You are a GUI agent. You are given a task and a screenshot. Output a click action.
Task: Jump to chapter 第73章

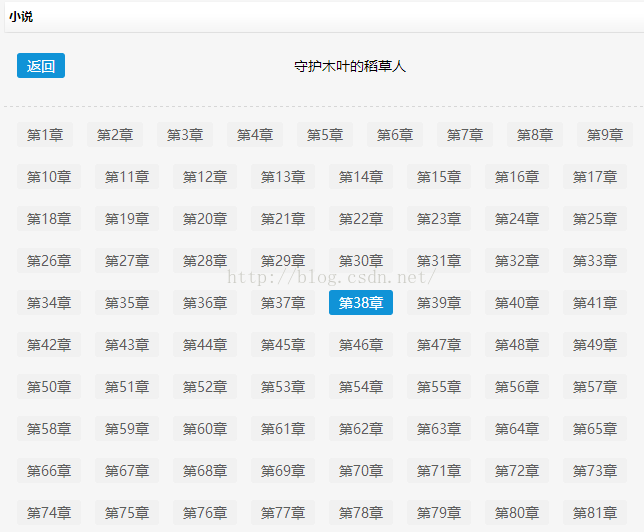pyautogui.click(x=595, y=470)
